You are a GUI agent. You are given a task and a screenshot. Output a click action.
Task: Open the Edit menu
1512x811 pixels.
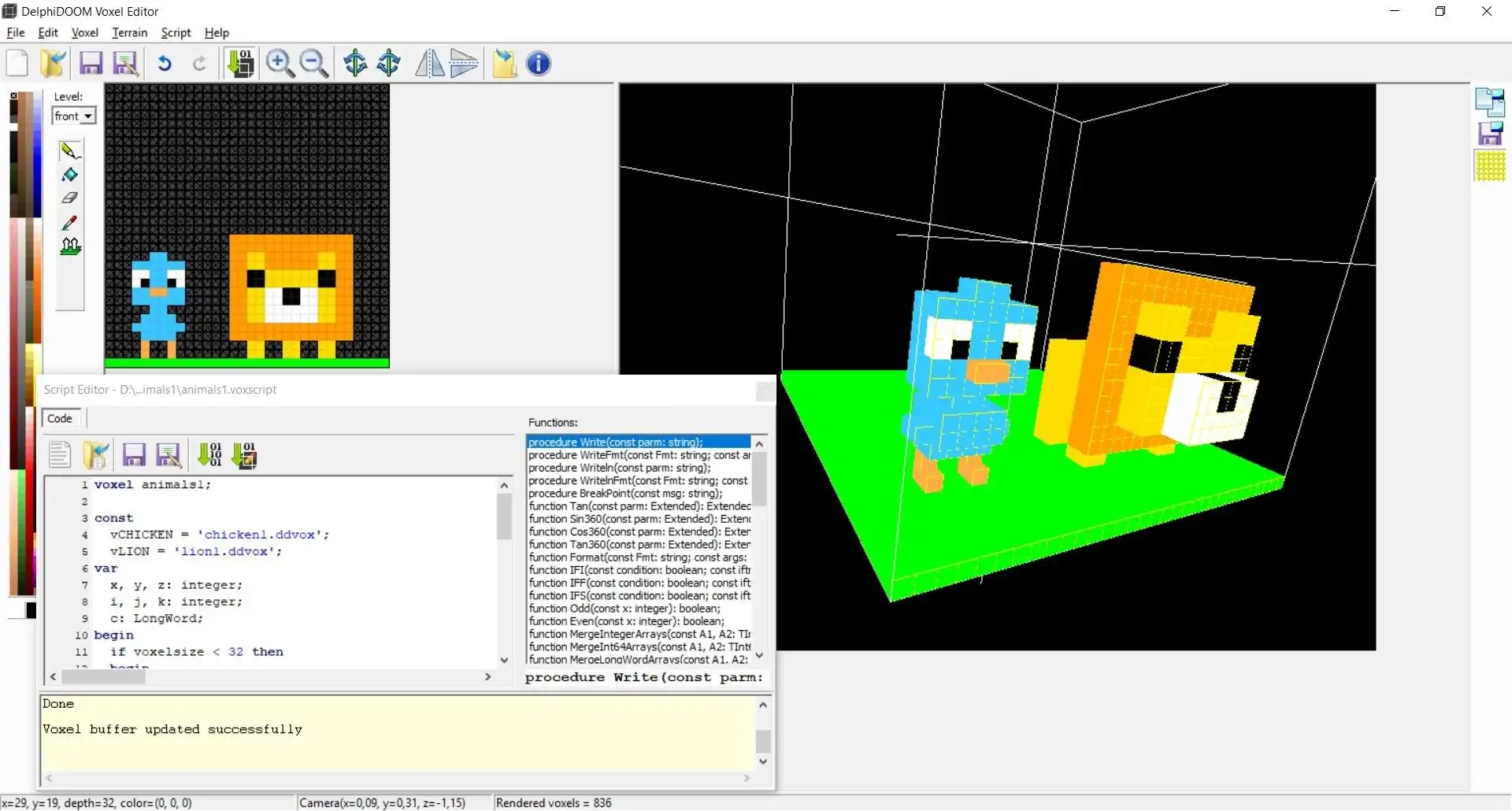48,32
